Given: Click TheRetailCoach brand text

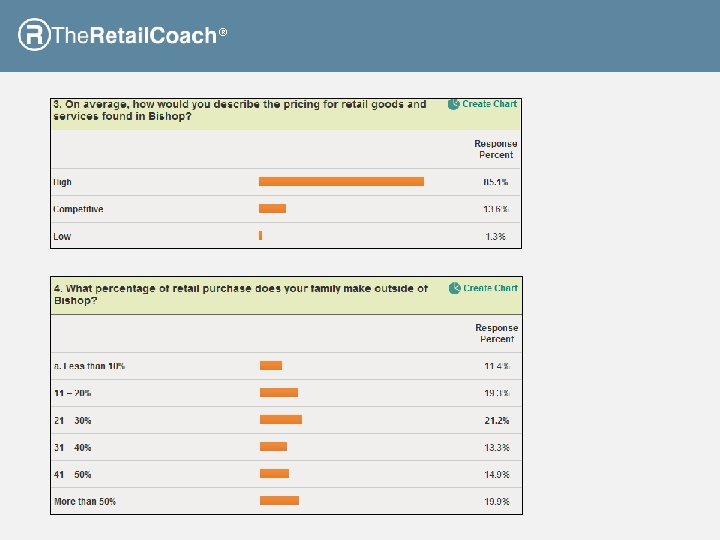Looking at the screenshot, I should [134, 36].
